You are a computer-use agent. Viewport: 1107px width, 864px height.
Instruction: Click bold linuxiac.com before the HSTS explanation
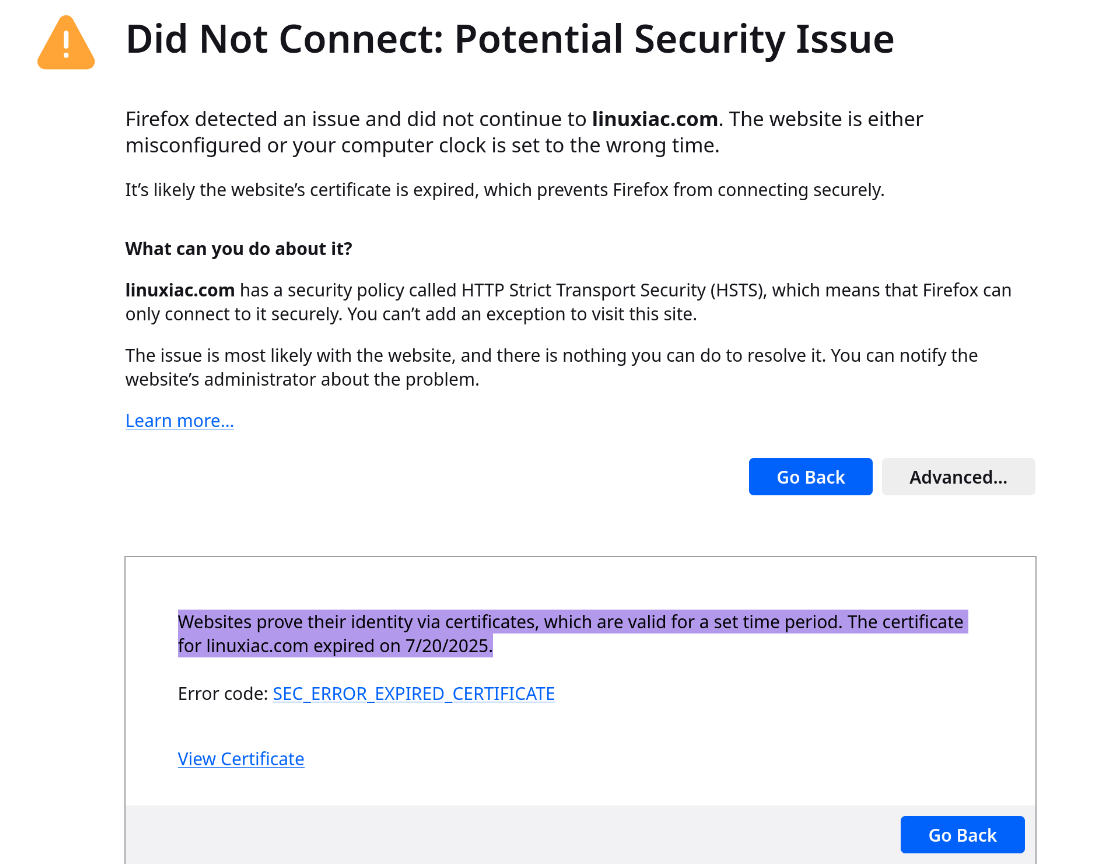(x=180, y=290)
